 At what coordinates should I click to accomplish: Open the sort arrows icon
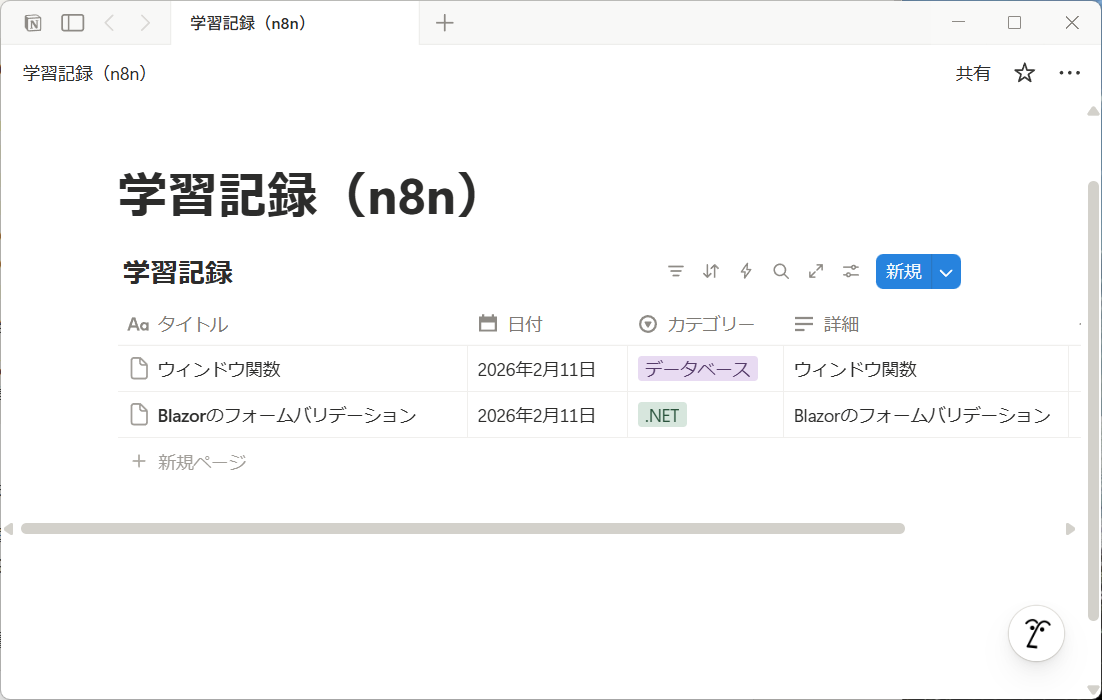pyautogui.click(x=711, y=271)
